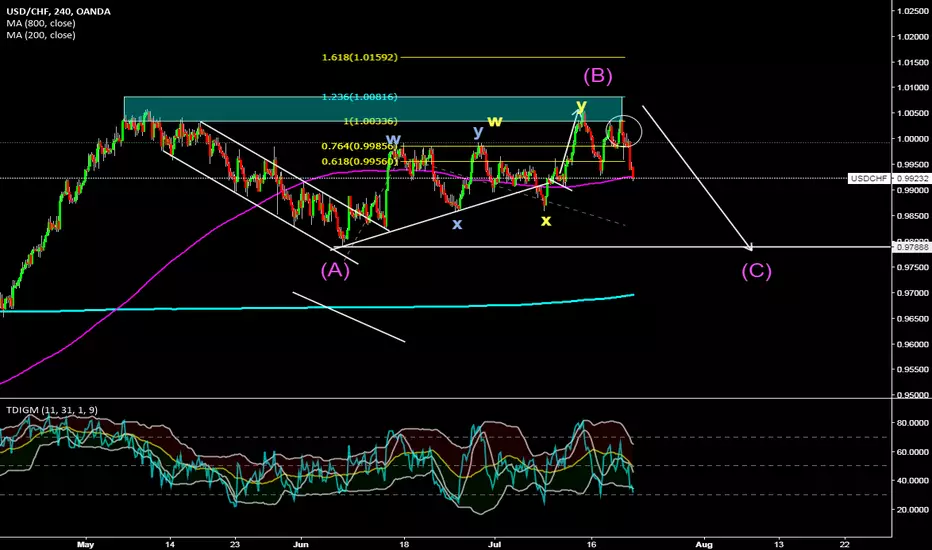
Task: Click the 40.0000 indicator scale label
Action: pos(912,480)
